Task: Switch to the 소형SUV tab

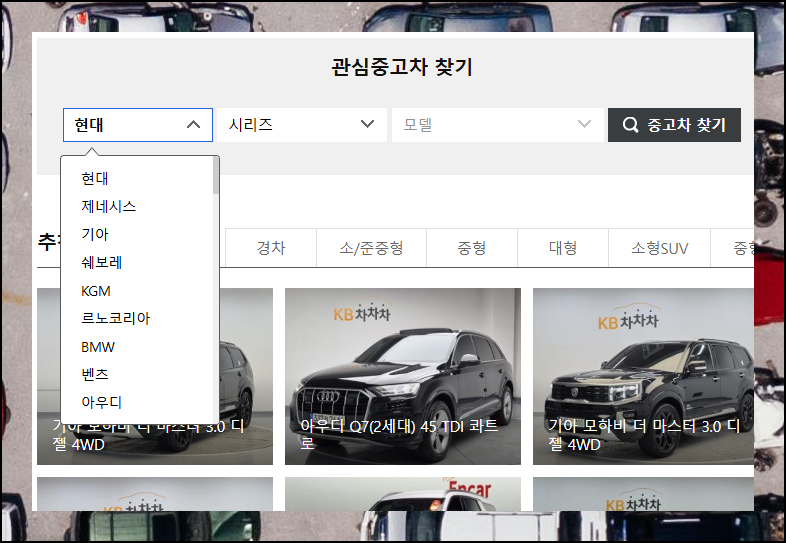Action: coord(660,248)
